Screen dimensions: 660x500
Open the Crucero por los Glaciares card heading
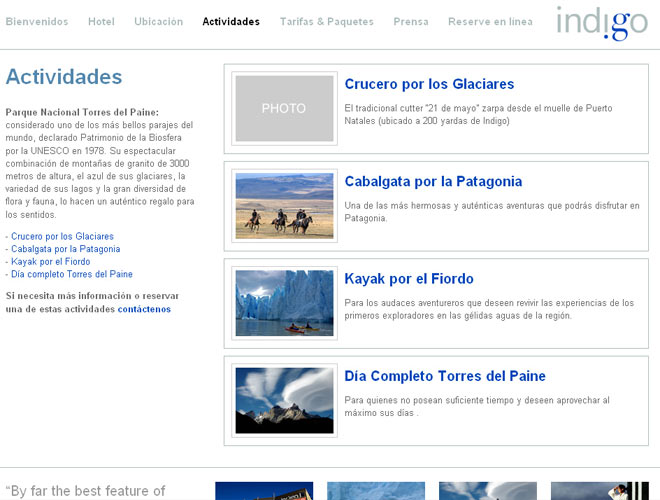pyautogui.click(x=429, y=84)
